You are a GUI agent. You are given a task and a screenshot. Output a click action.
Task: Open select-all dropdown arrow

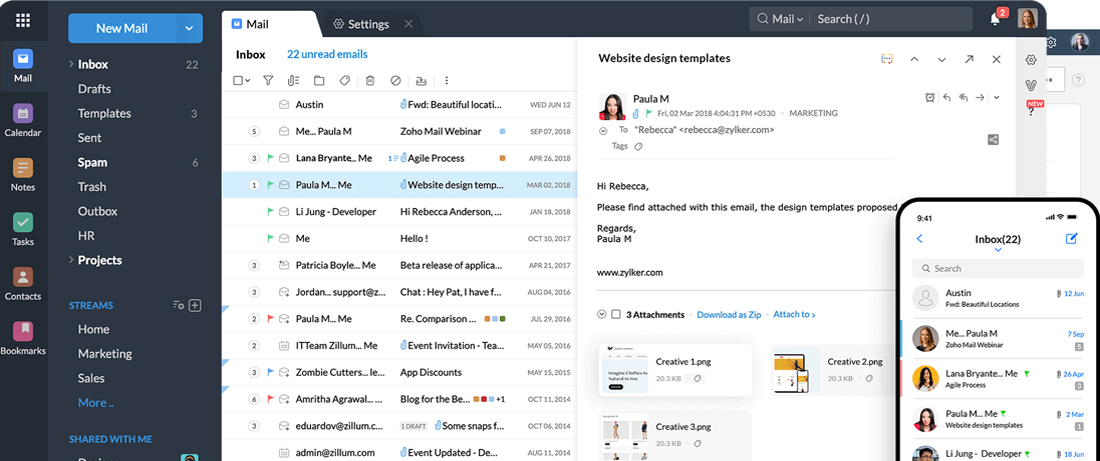tap(248, 81)
